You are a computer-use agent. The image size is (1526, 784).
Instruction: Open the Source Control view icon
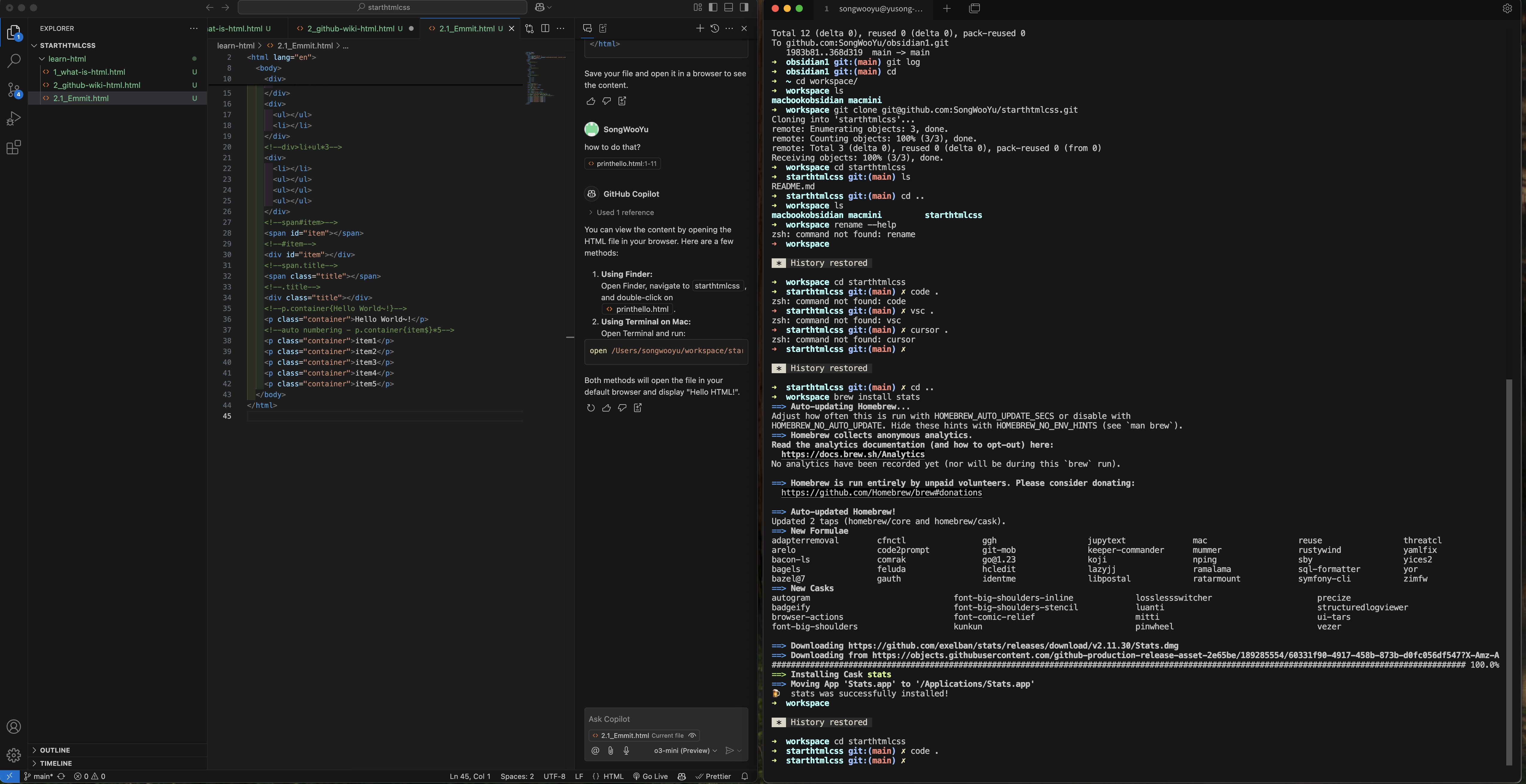coord(14,90)
